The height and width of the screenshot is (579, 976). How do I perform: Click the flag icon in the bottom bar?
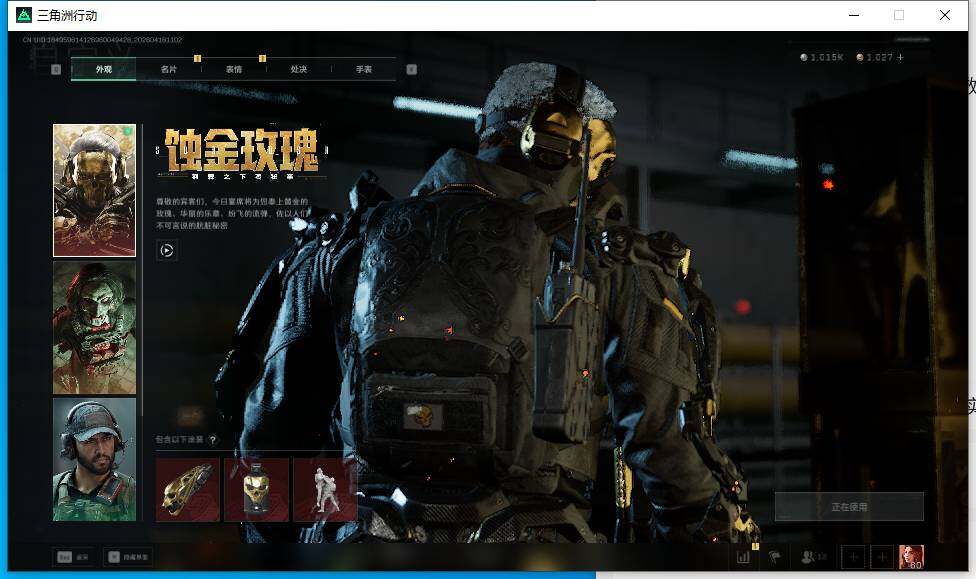click(x=774, y=557)
